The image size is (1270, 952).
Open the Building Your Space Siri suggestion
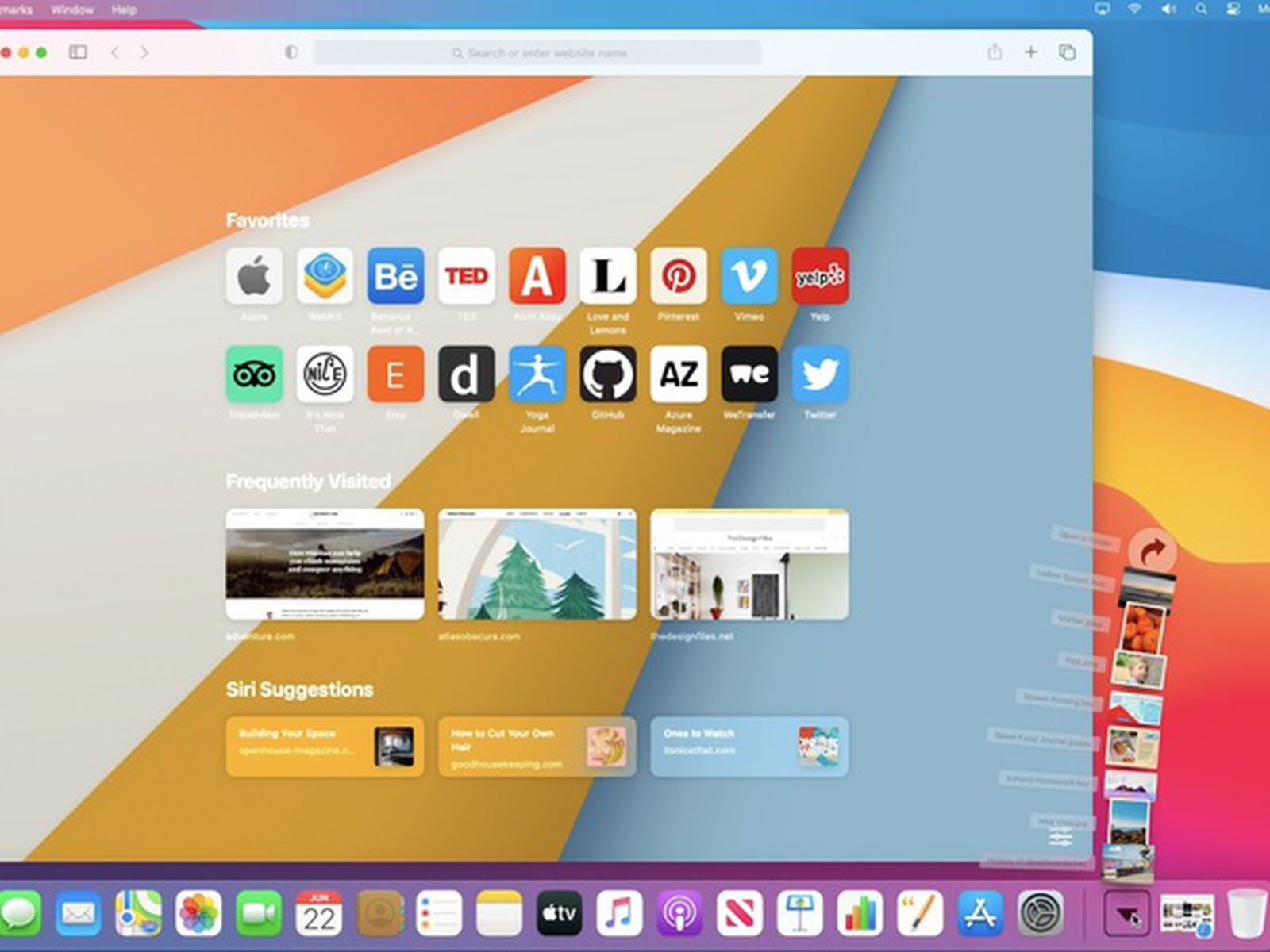[x=324, y=746]
